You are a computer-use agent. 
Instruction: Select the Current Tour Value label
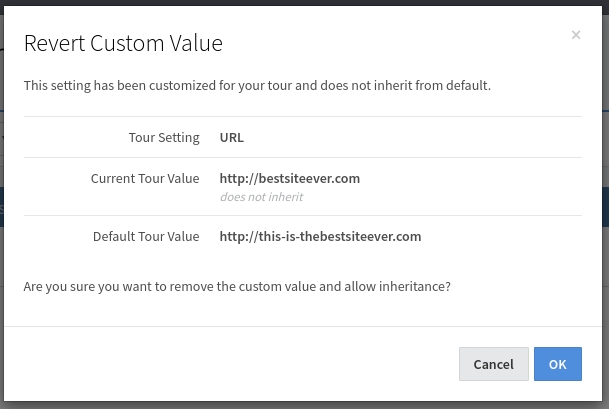tap(145, 179)
